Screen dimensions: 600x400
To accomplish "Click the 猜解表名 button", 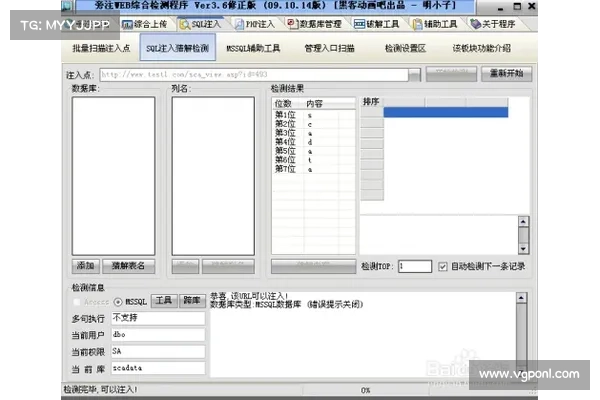I will click(x=129, y=266).
